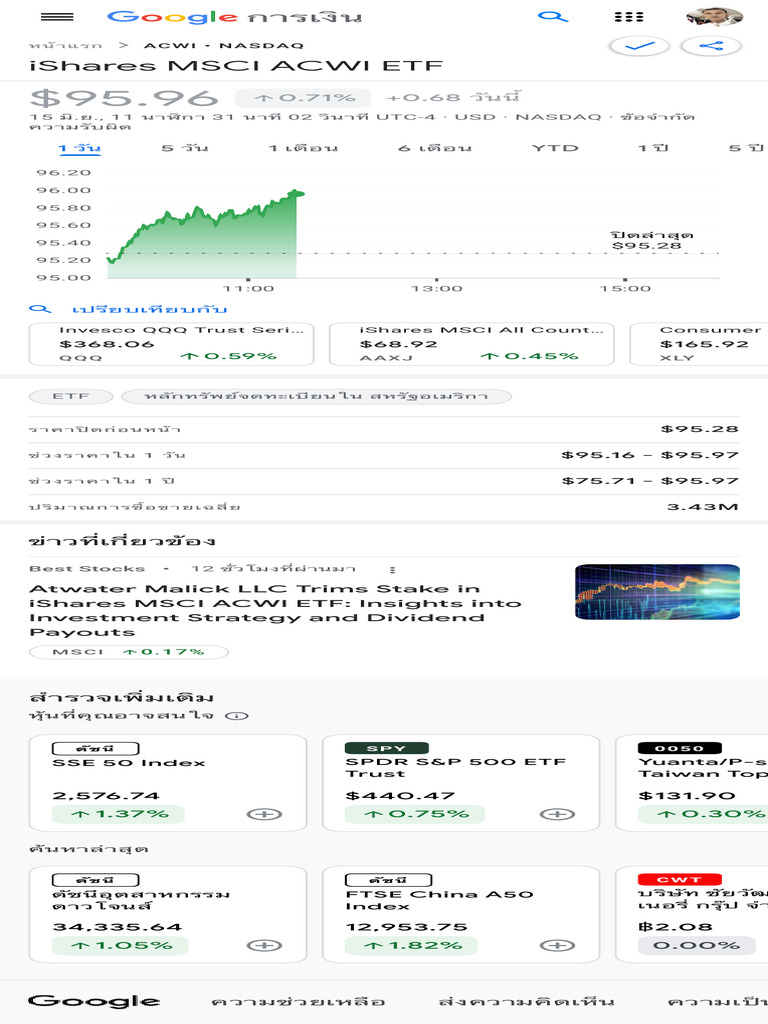Select the YTD chart range
The height and width of the screenshot is (1024, 768).
[554, 148]
